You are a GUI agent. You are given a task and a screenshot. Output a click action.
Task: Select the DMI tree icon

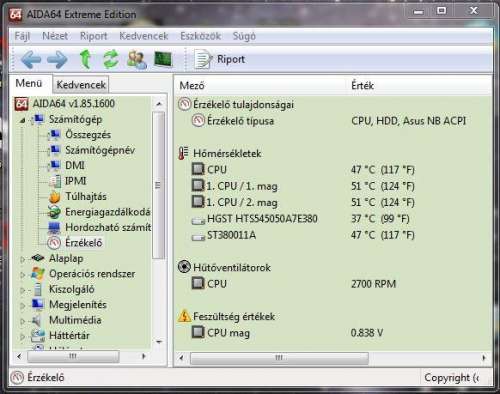coord(54,165)
